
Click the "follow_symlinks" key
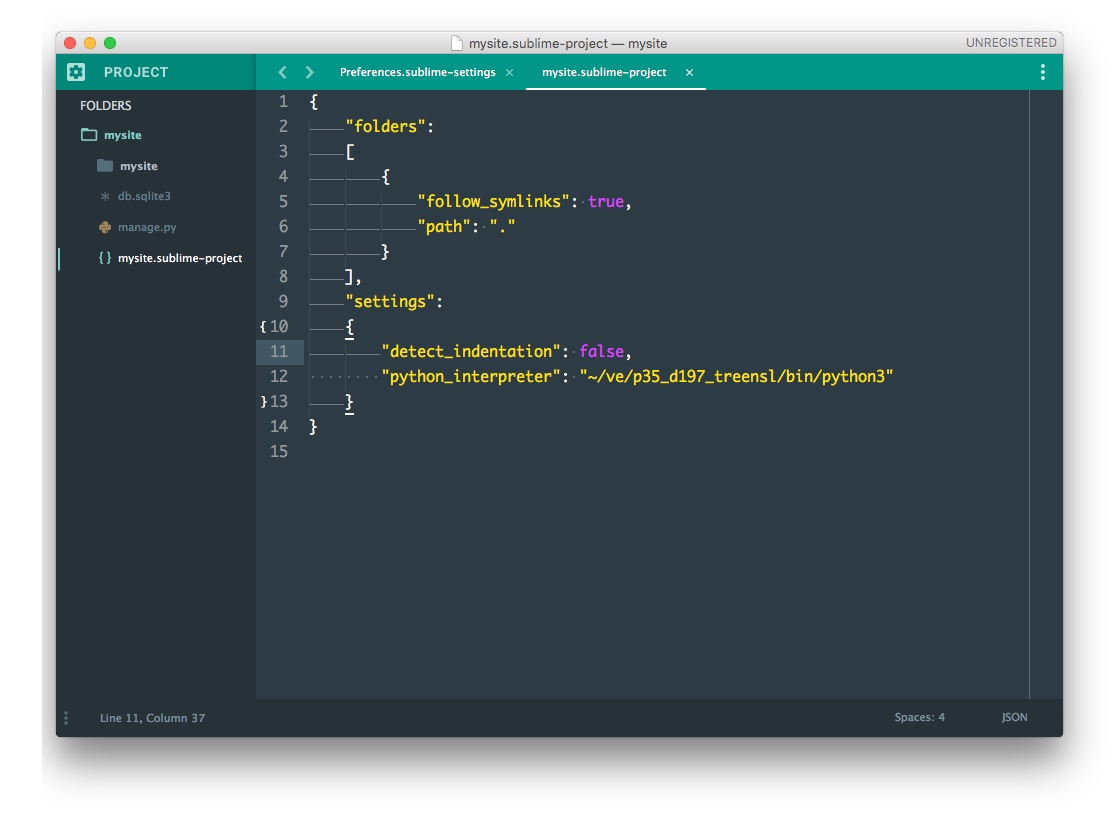point(493,201)
